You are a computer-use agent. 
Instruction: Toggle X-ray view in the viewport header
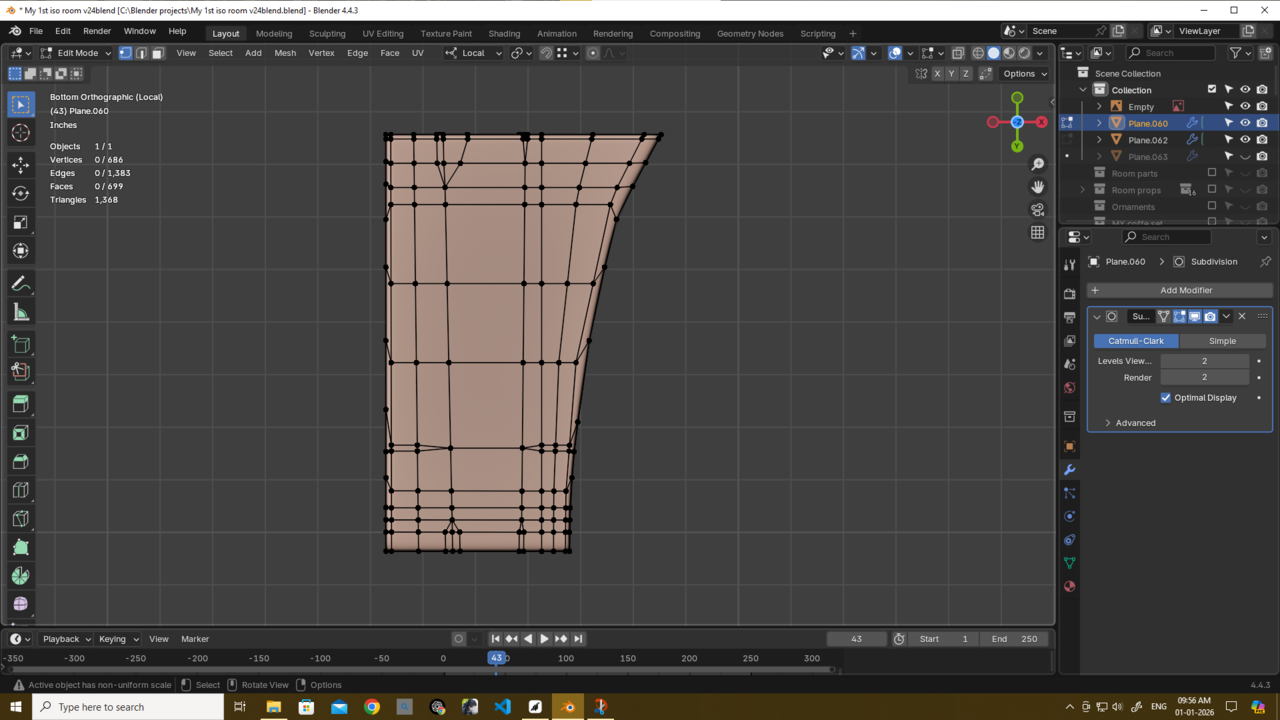click(958, 53)
